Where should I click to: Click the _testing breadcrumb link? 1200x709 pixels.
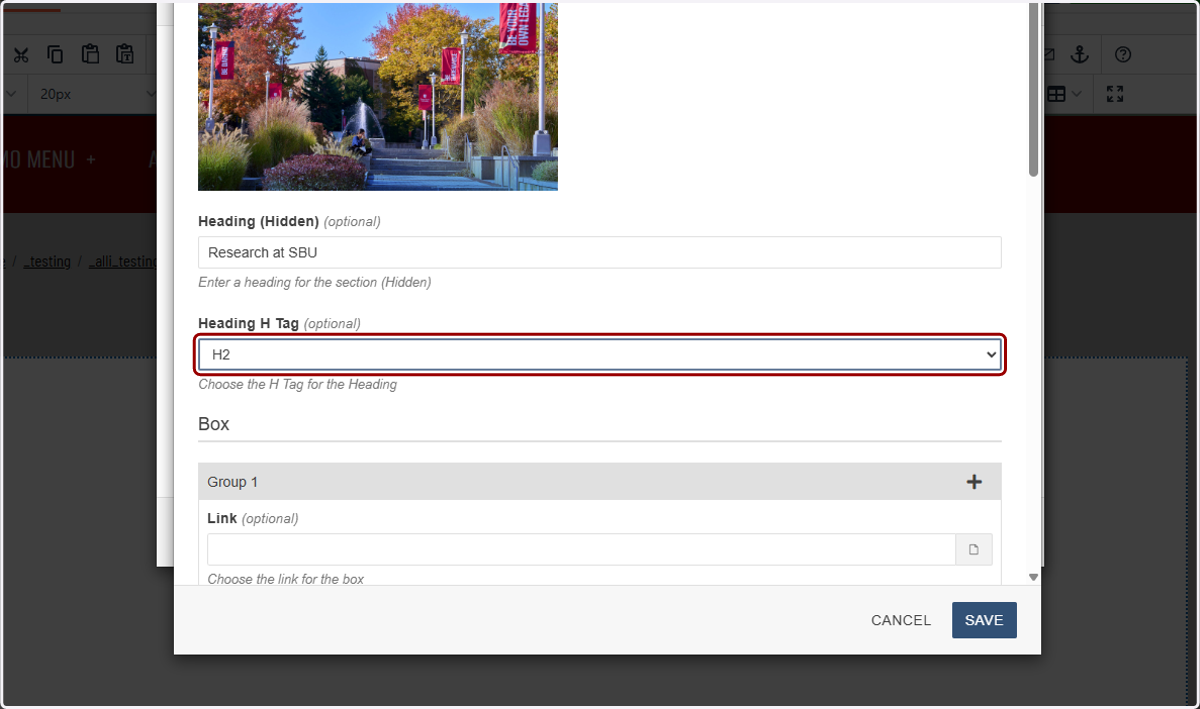coord(47,262)
